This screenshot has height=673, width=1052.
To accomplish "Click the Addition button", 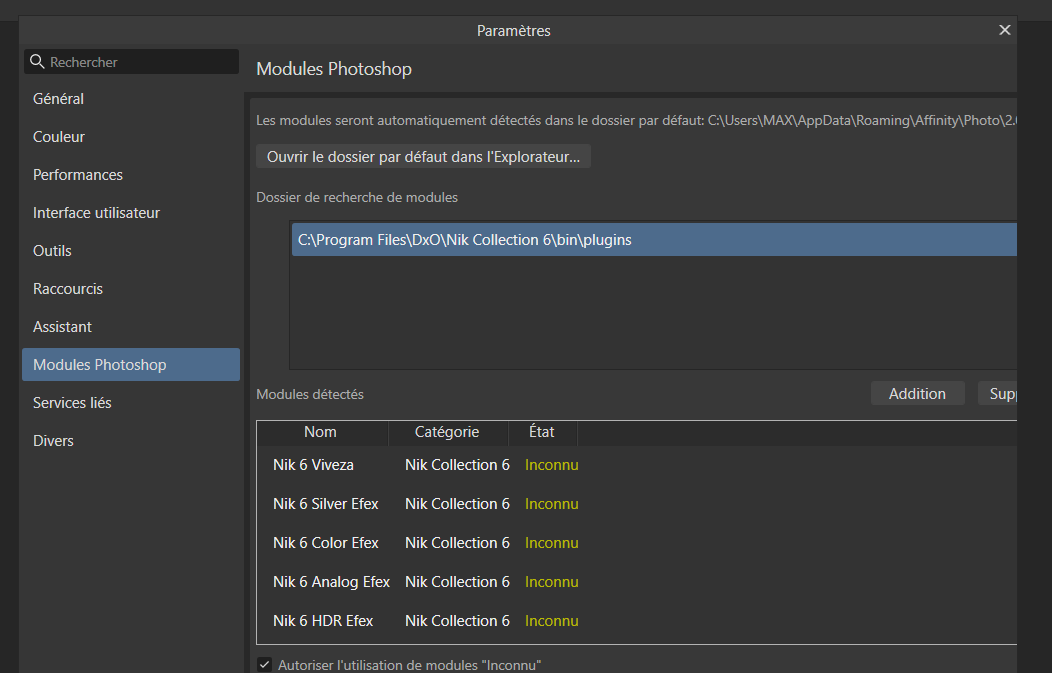I will [x=917, y=394].
